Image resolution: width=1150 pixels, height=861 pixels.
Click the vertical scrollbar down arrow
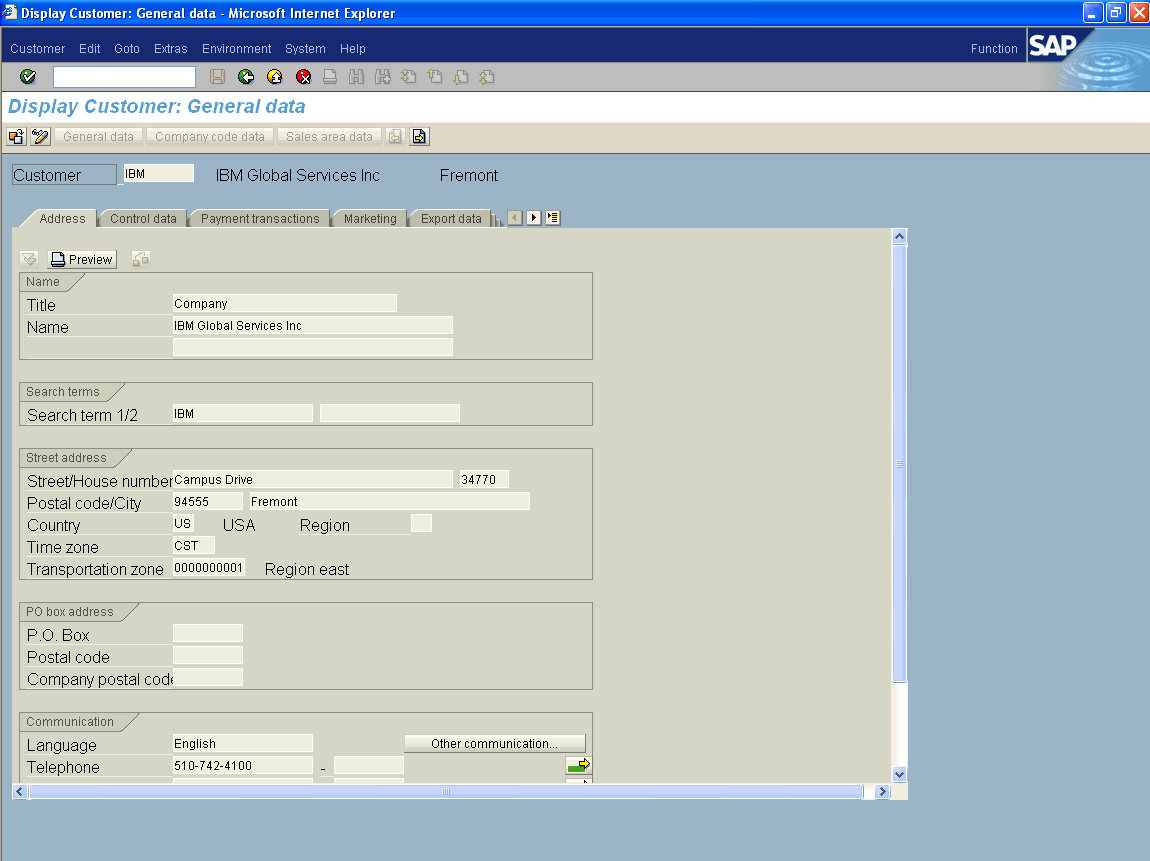[900, 774]
